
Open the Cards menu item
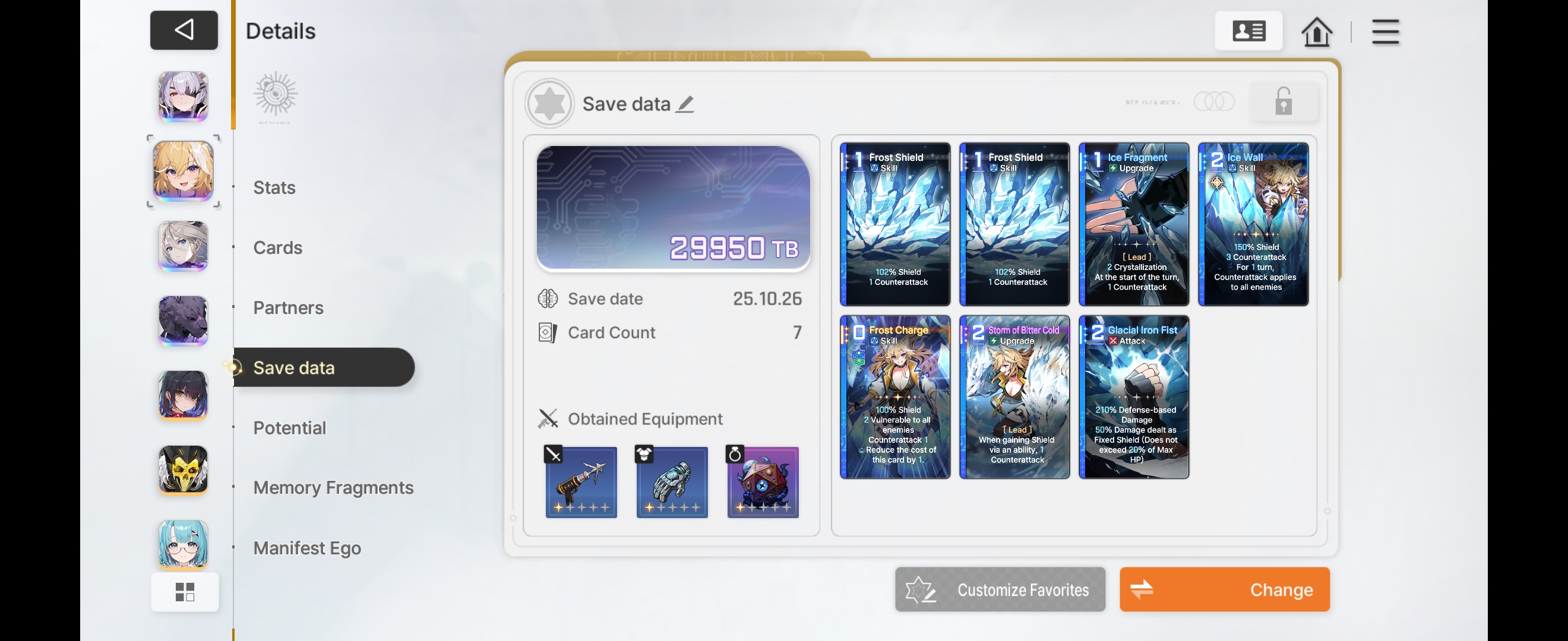(277, 247)
